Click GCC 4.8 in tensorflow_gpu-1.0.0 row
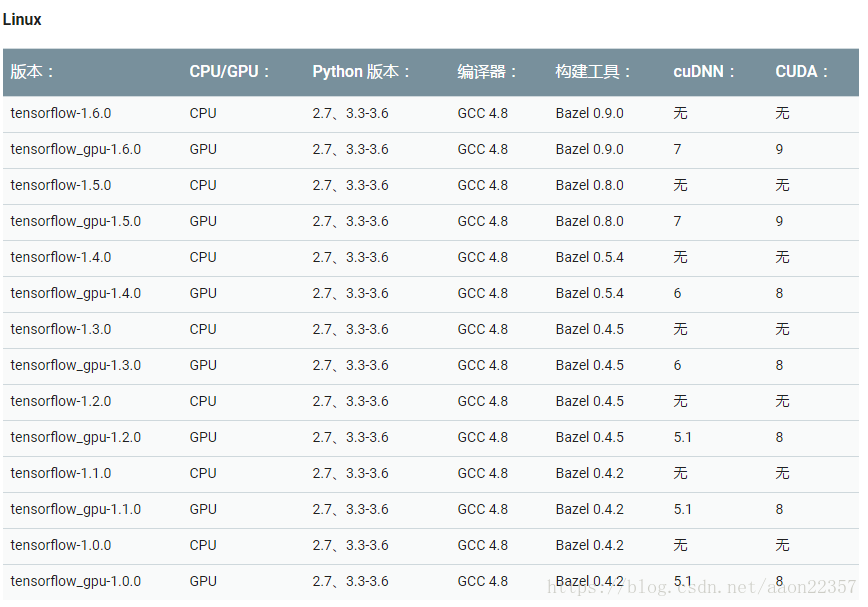Image resolution: width=868 pixels, height=607 pixels. pos(483,581)
